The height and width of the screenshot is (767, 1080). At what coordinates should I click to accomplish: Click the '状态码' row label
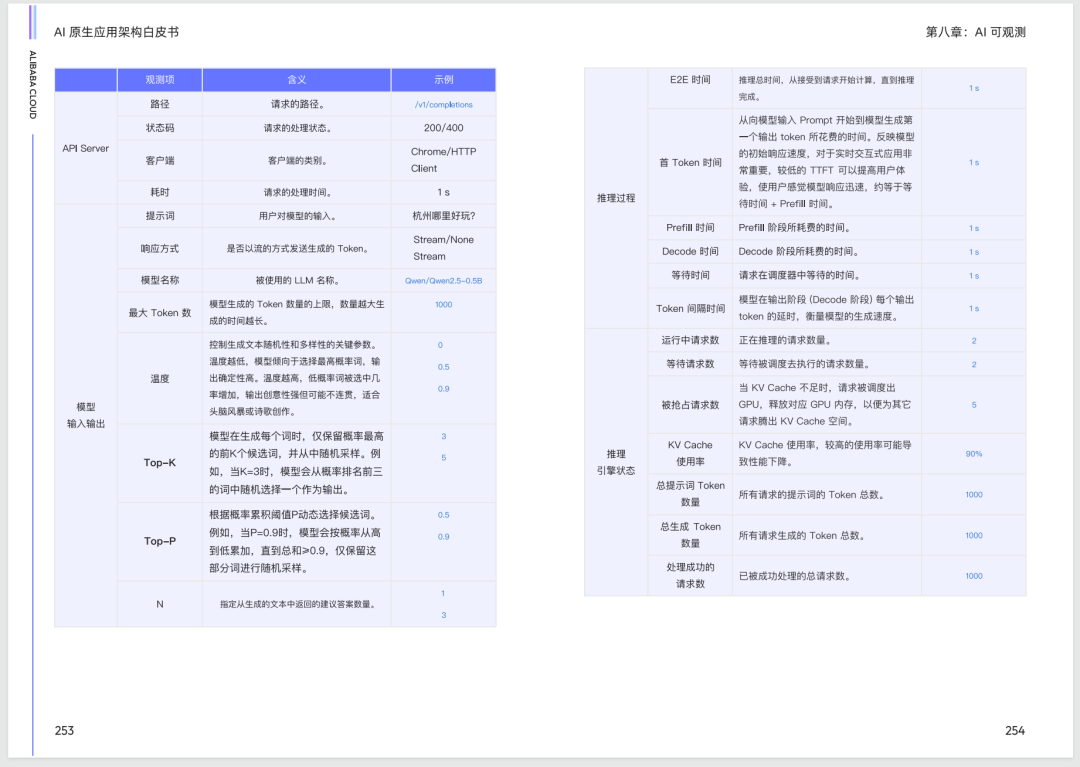[x=160, y=128]
